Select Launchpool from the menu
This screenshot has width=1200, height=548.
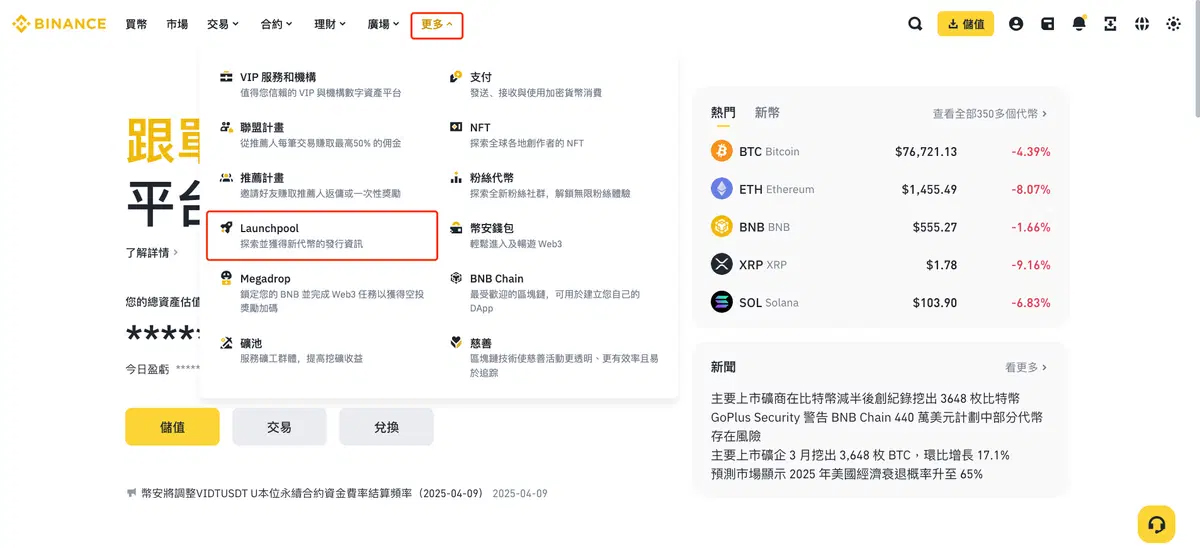(322, 235)
